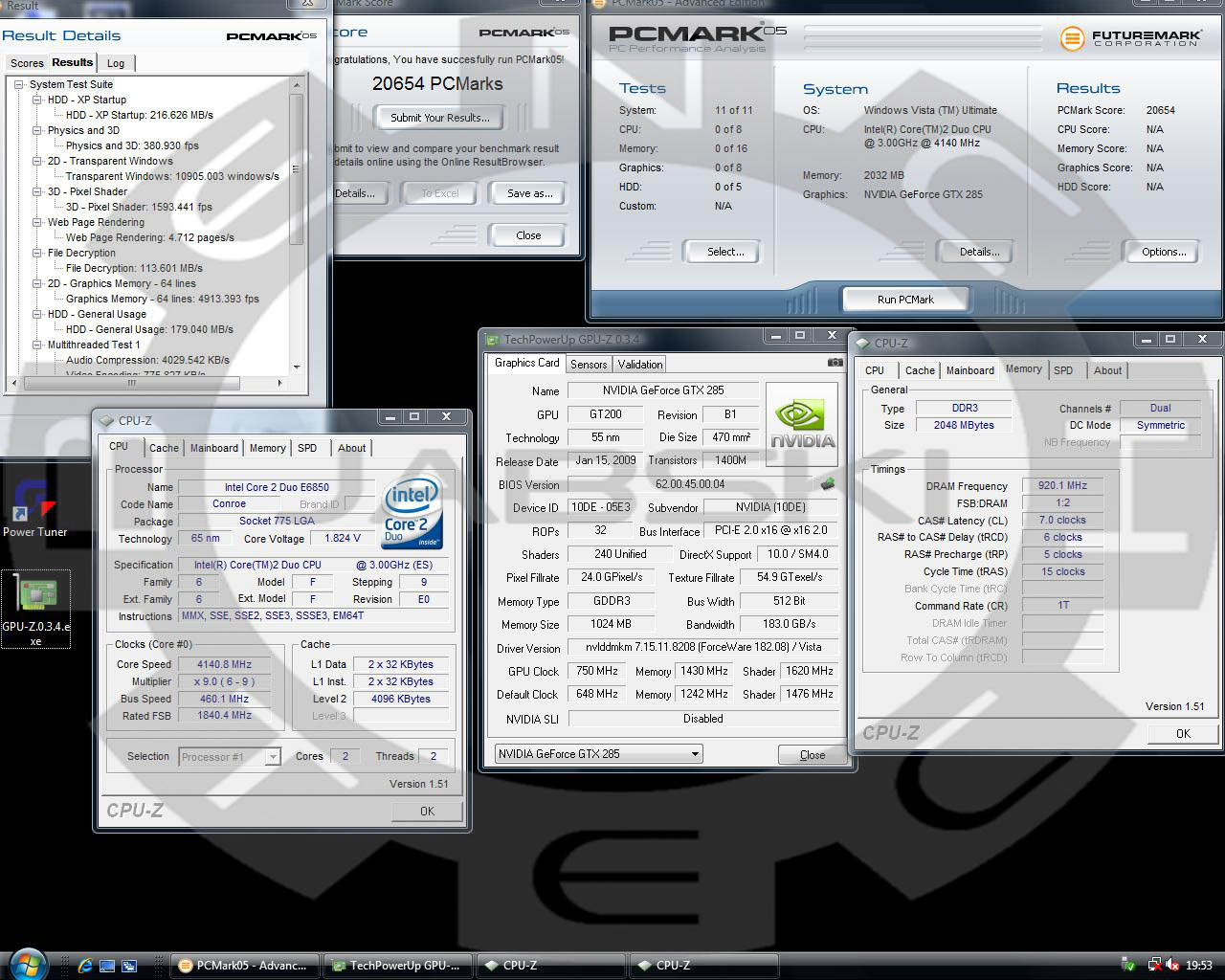The width and height of the screenshot is (1225, 980).
Task: Collapse the System Test Suite tree node
Action: point(19,84)
